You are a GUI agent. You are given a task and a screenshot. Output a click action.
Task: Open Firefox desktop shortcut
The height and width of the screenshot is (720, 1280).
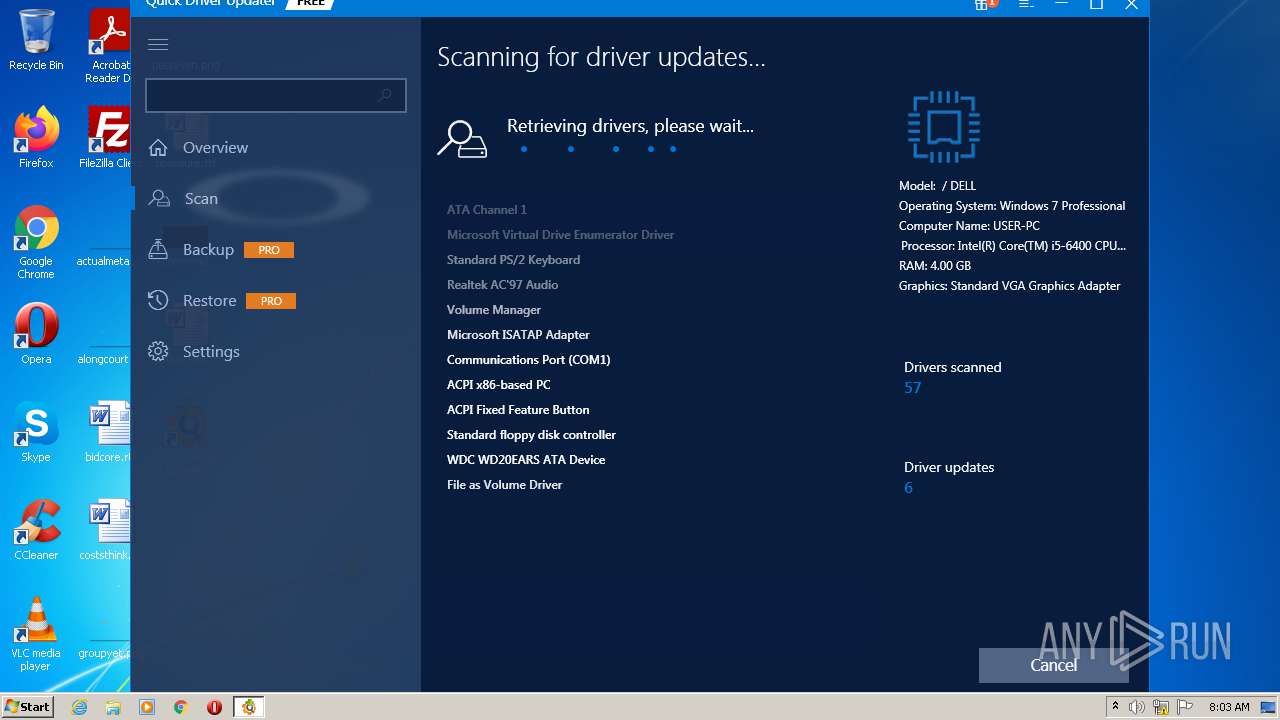tap(36, 138)
